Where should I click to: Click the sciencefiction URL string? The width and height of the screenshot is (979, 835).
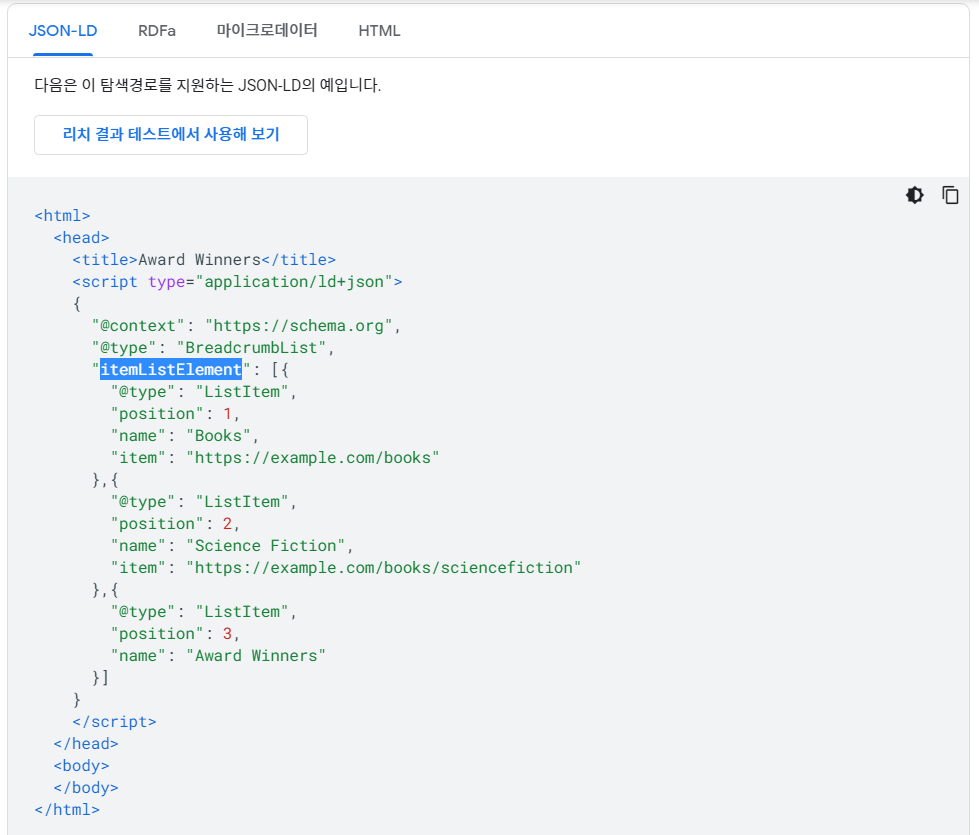(x=383, y=568)
